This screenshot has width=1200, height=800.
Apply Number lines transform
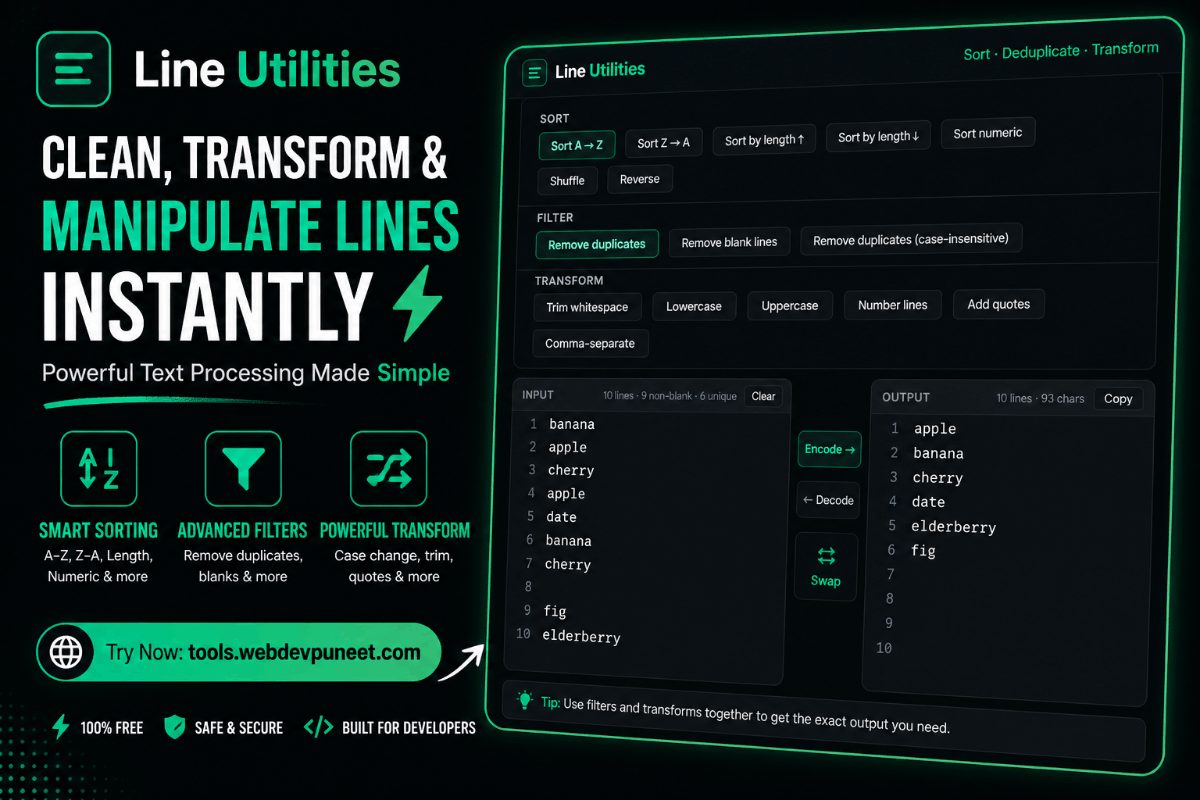click(x=892, y=305)
